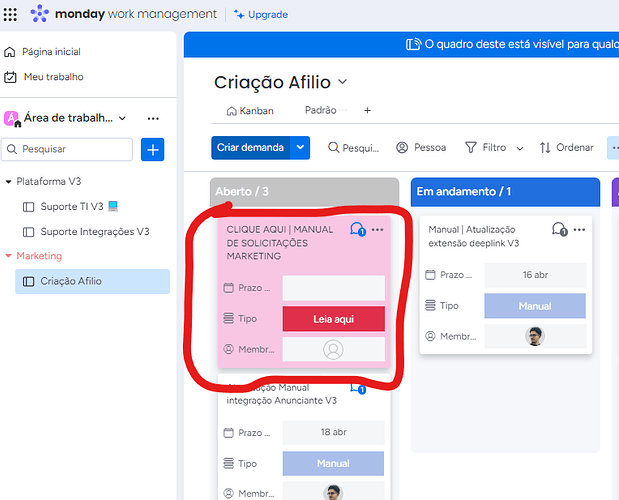Open the Pessoa filter

click(421, 148)
